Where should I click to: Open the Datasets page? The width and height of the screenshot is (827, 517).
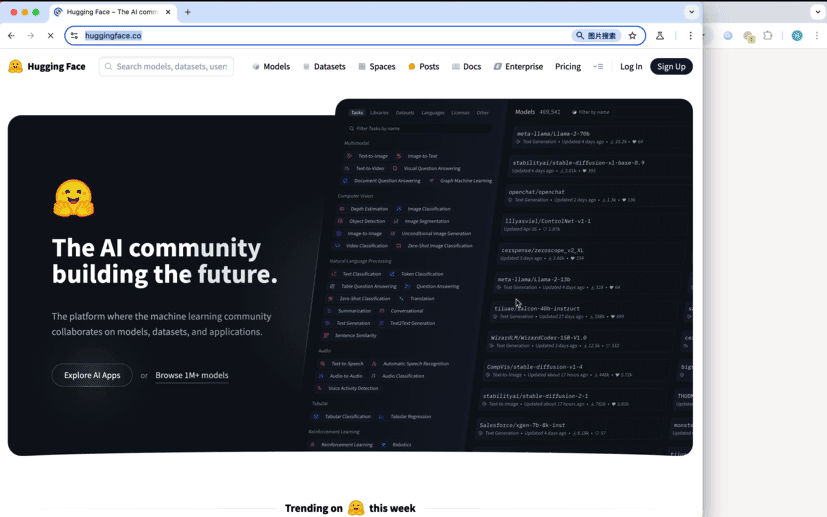[x=324, y=66]
